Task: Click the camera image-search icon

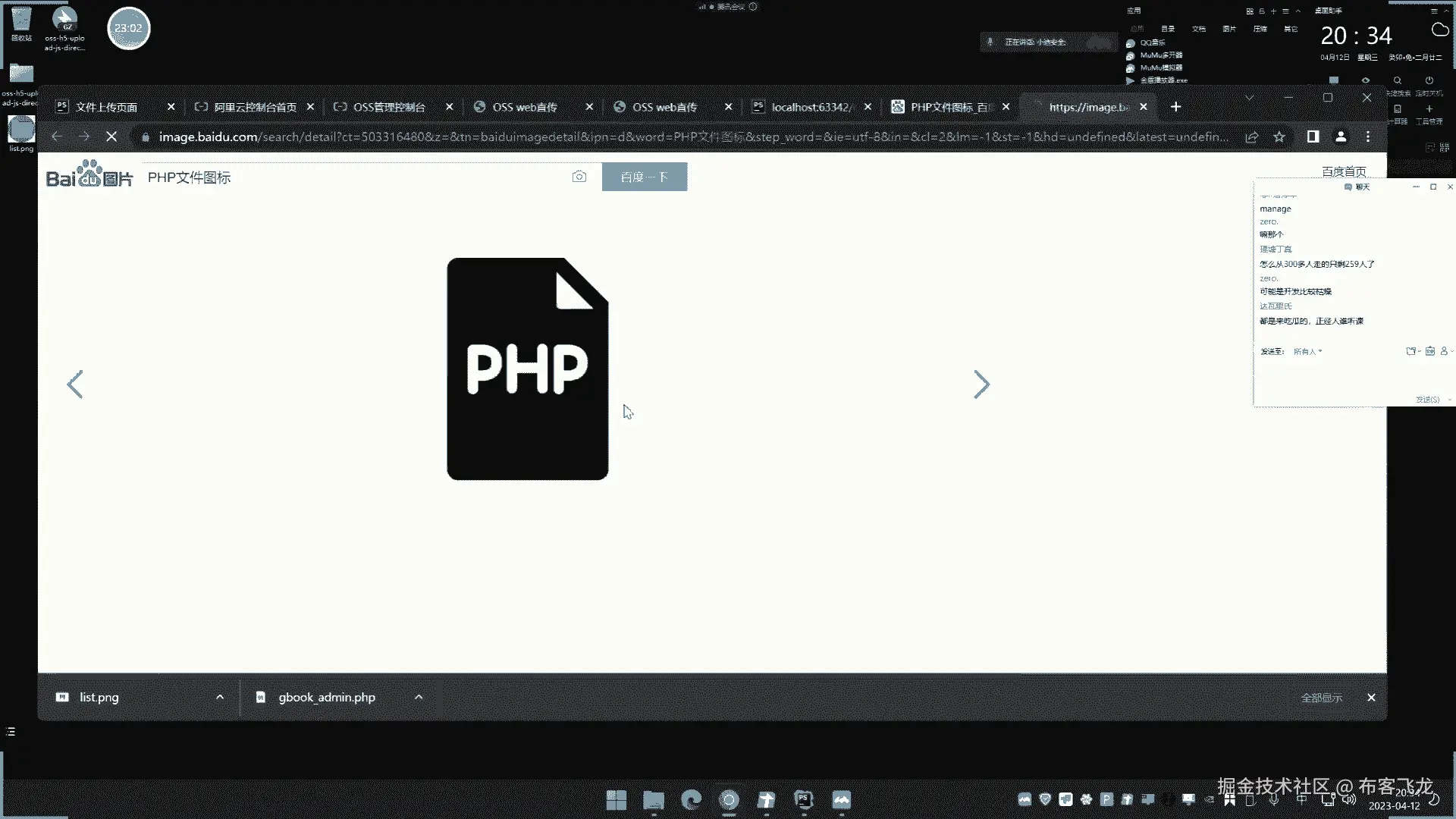Action: 579,177
